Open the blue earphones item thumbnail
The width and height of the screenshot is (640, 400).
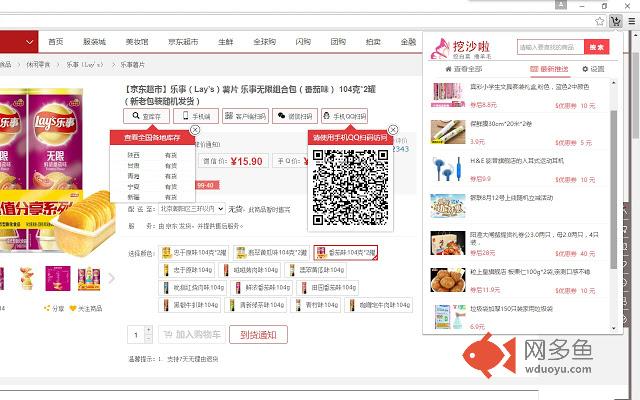tap(448, 169)
